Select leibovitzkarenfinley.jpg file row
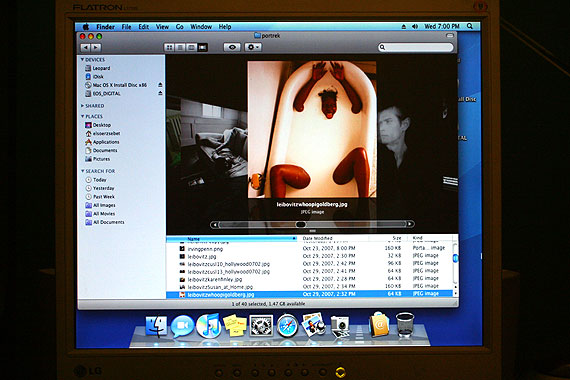Image resolution: width=570 pixels, height=380 pixels. (310, 279)
